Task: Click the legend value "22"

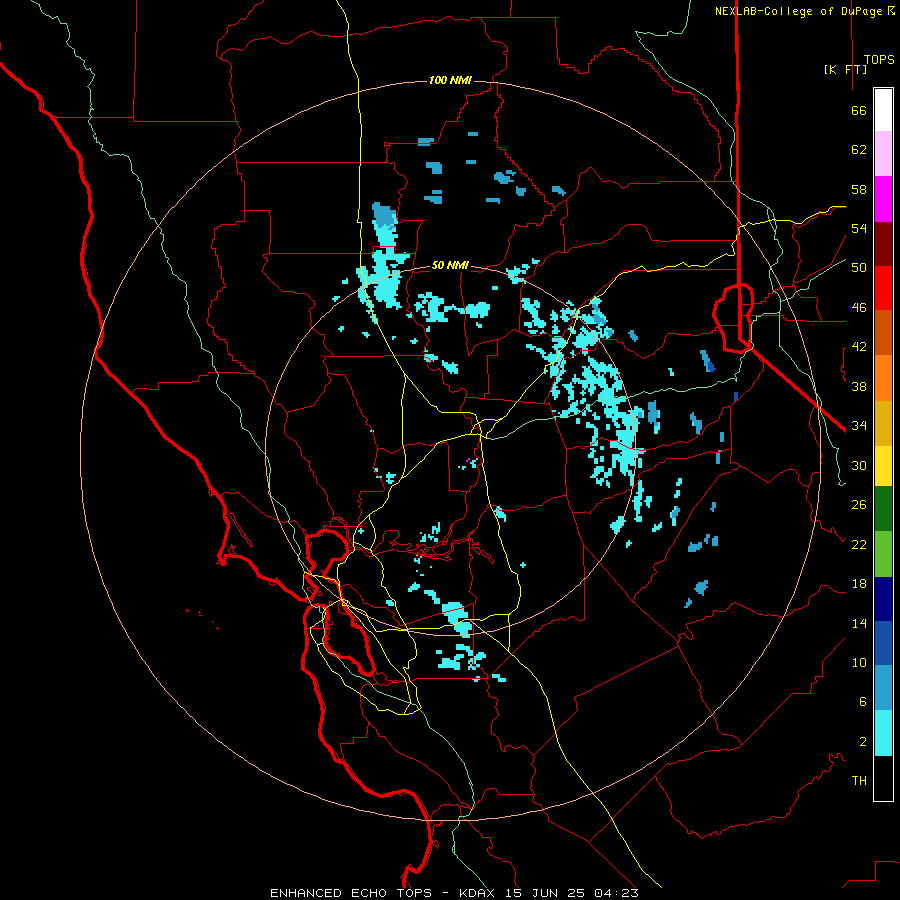Action: (x=859, y=545)
